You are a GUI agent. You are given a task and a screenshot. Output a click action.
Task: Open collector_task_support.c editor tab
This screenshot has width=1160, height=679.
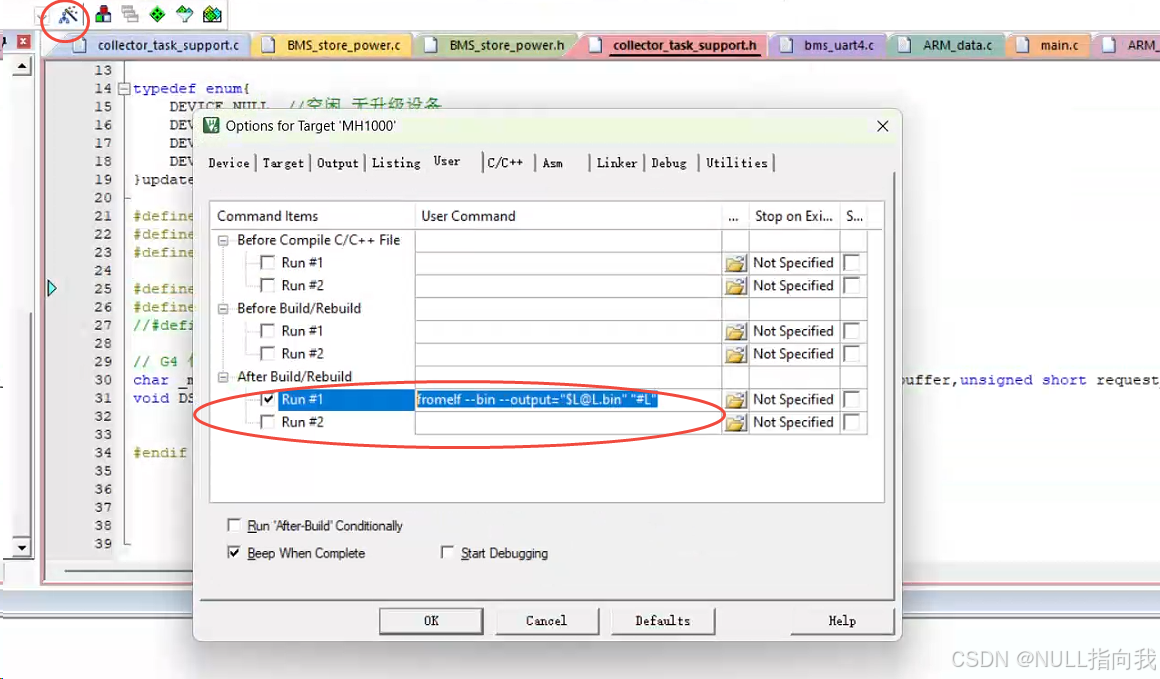[168, 45]
